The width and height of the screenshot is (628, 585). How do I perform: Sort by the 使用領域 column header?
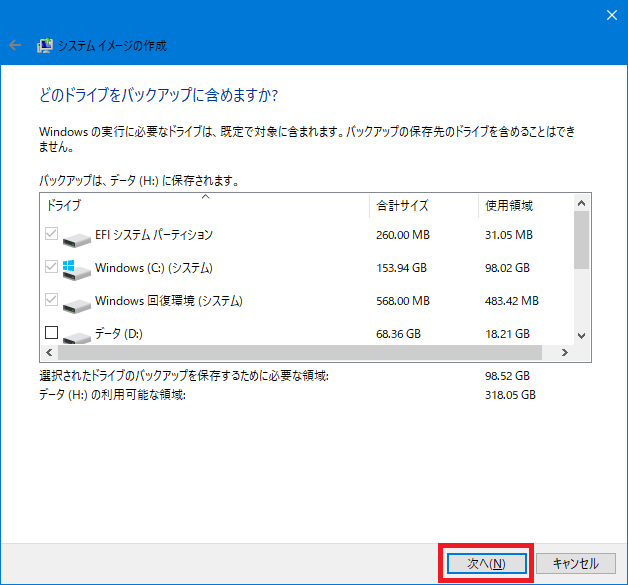(x=526, y=205)
